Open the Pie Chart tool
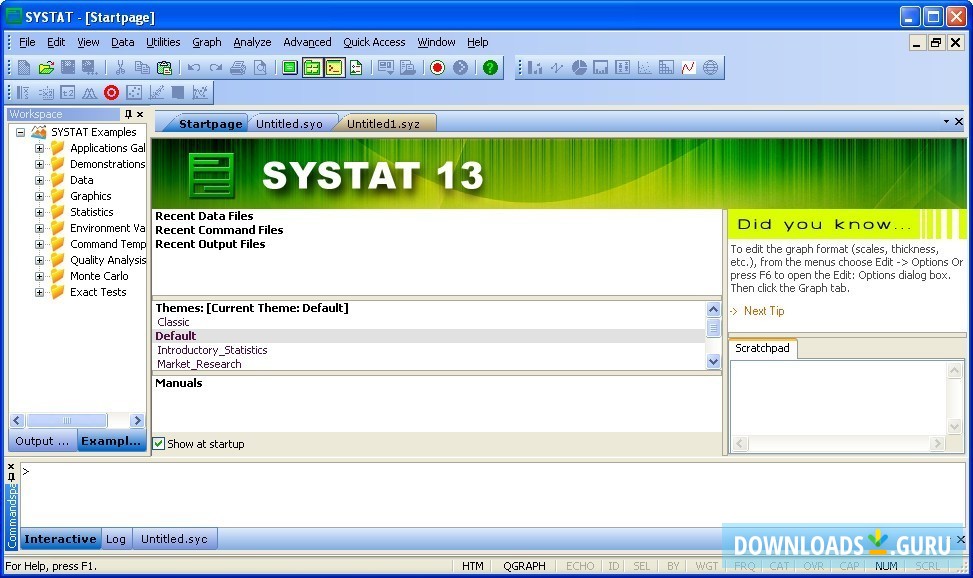Screen dimensions: 973x578 pos(580,68)
